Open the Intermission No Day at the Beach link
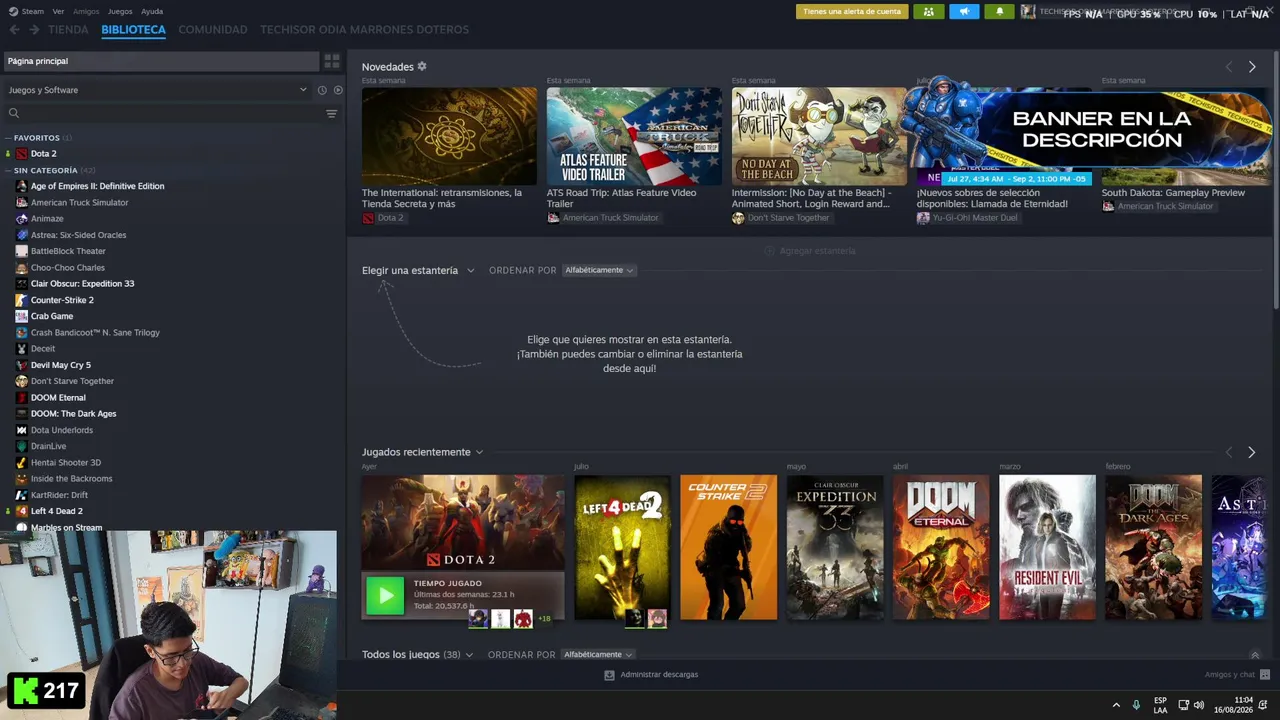Image resolution: width=1280 pixels, height=720 pixels. click(x=811, y=198)
